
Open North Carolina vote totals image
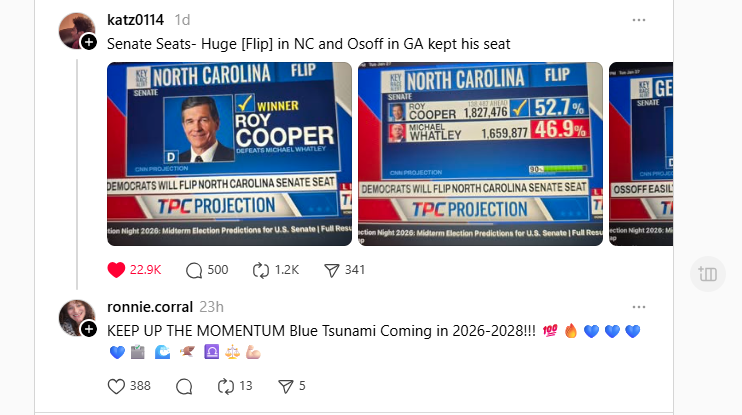(480, 154)
